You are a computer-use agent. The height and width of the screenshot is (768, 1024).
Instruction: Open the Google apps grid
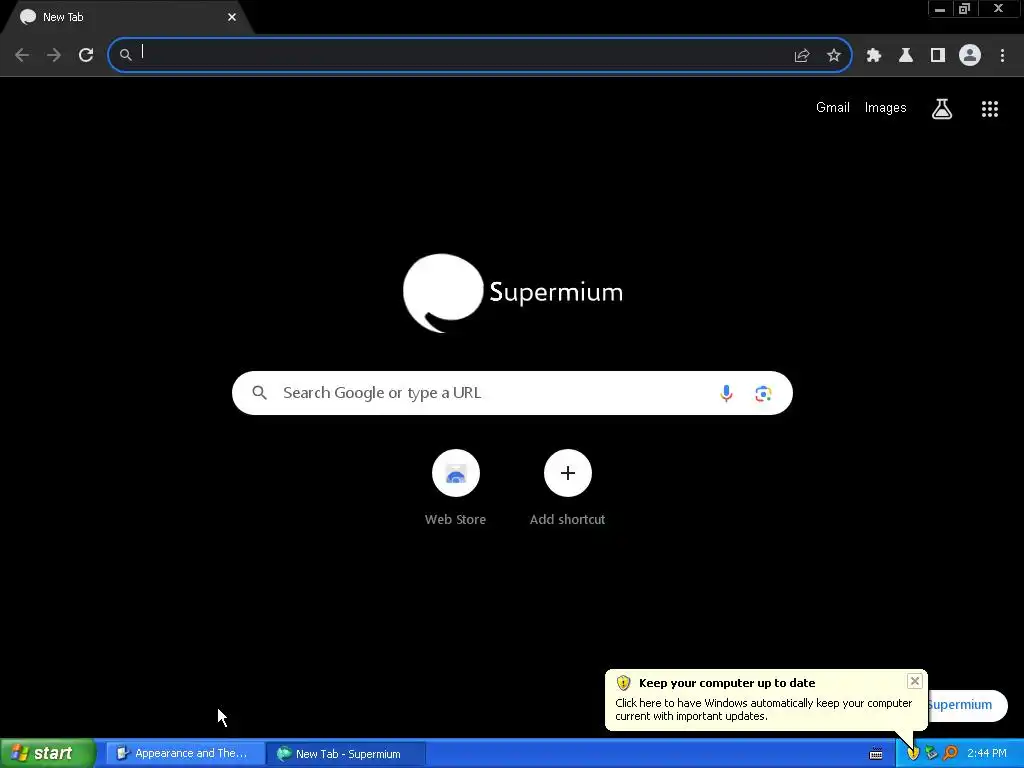pos(990,109)
